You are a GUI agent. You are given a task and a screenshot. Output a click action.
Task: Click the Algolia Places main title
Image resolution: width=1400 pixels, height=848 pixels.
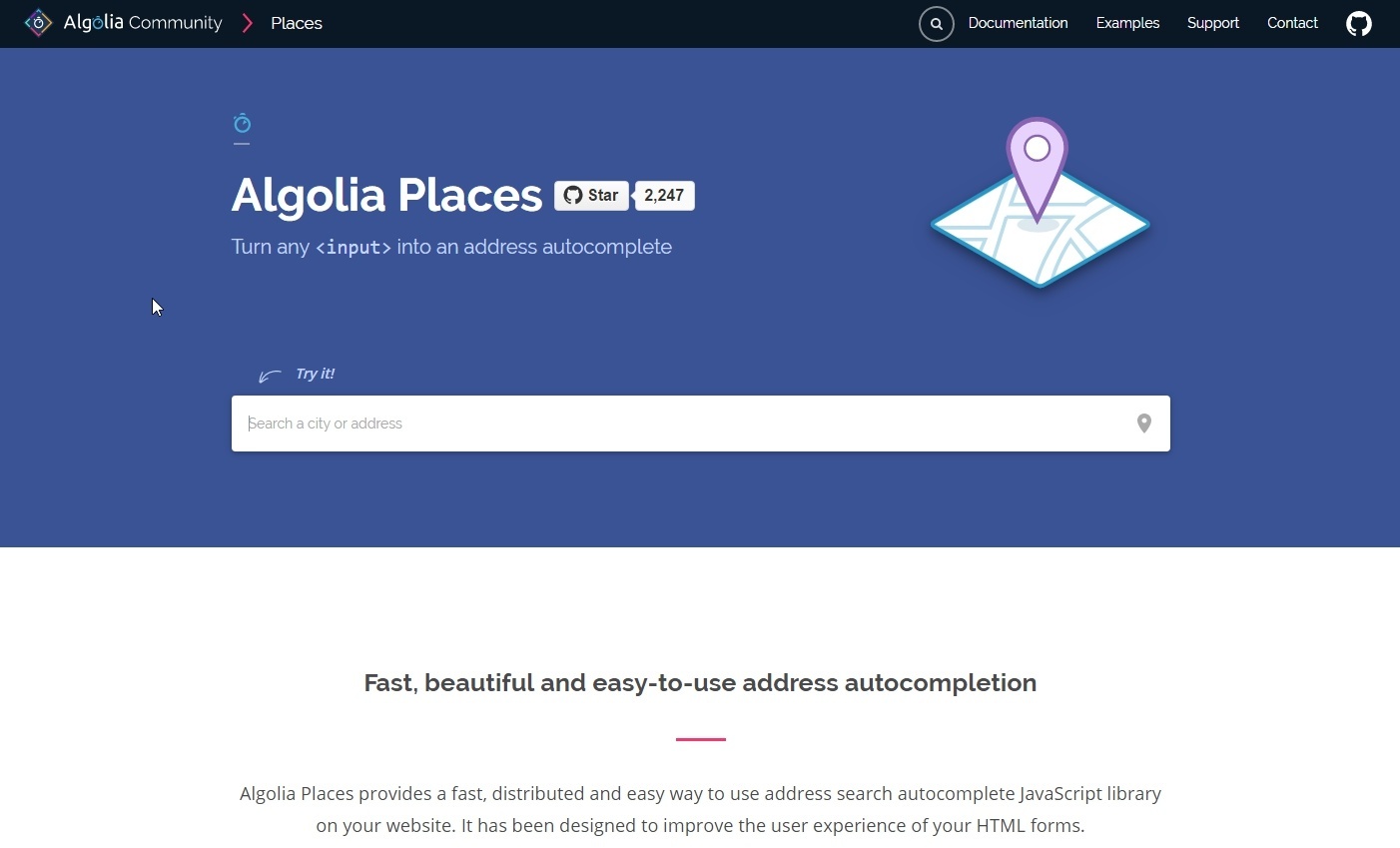[386, 196]
